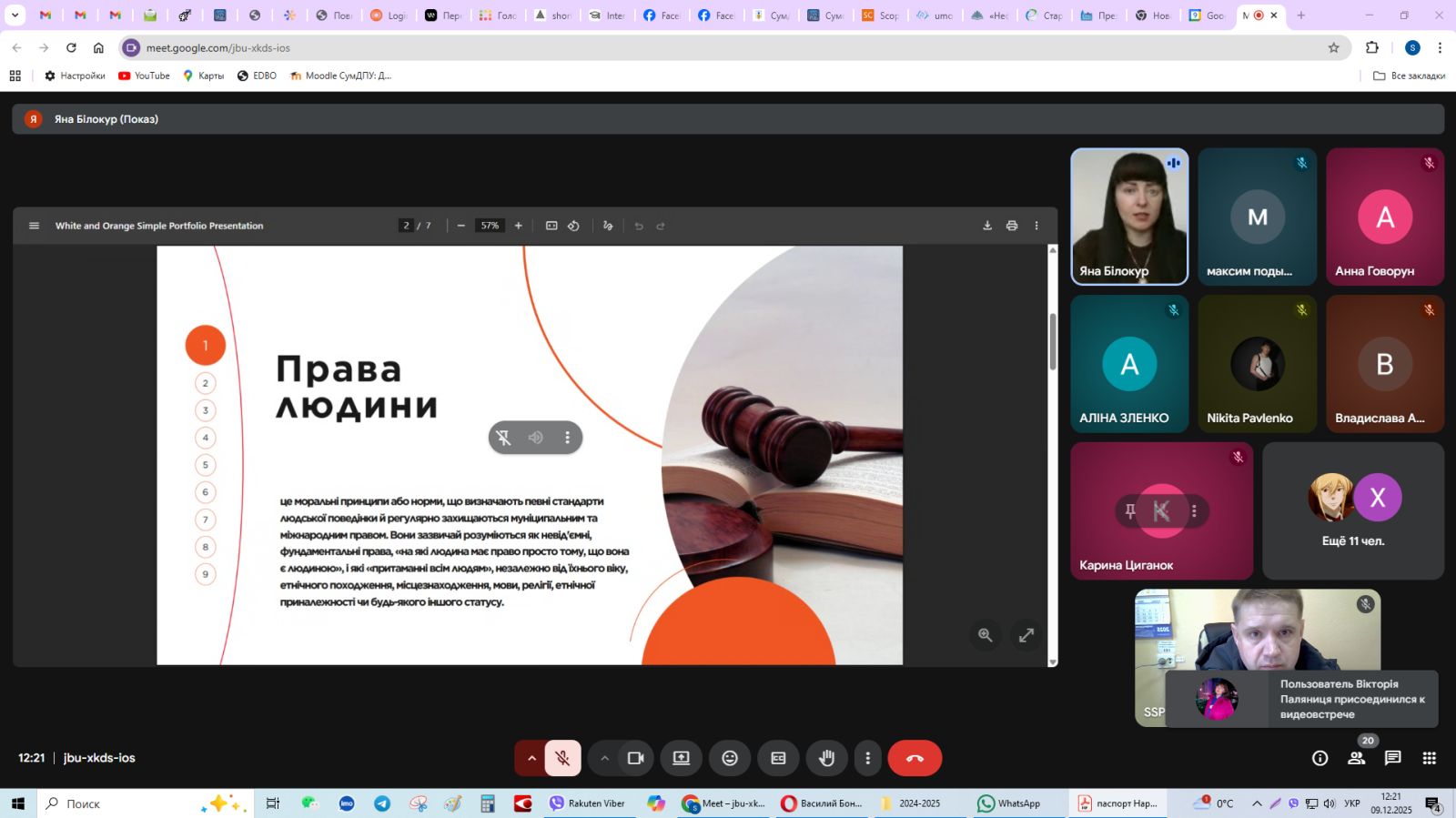Expand audio settings arrow beside microphone
Image resolution: width=1456 pixels, height=818 pixels.
[x=531, y=758]
